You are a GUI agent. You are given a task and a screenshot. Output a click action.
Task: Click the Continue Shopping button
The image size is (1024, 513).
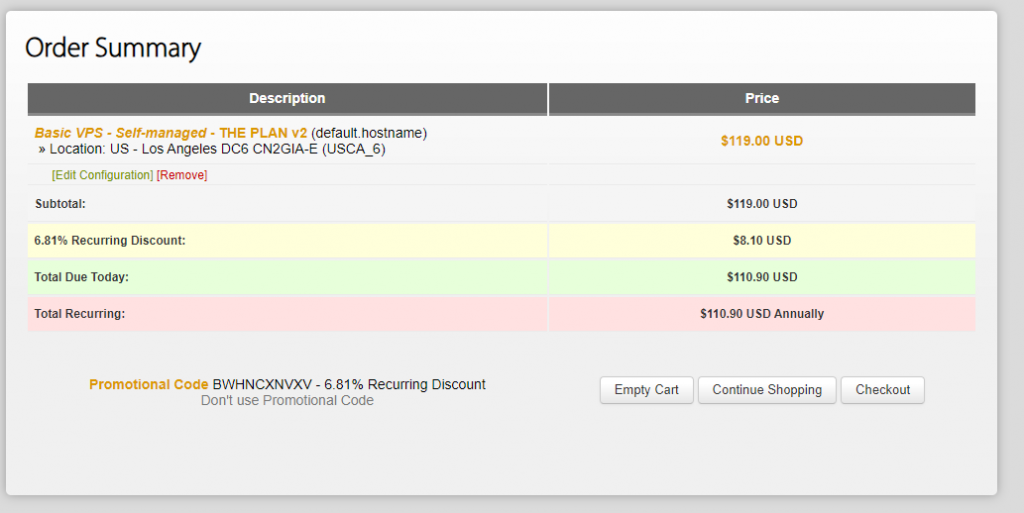click(767, 390)
